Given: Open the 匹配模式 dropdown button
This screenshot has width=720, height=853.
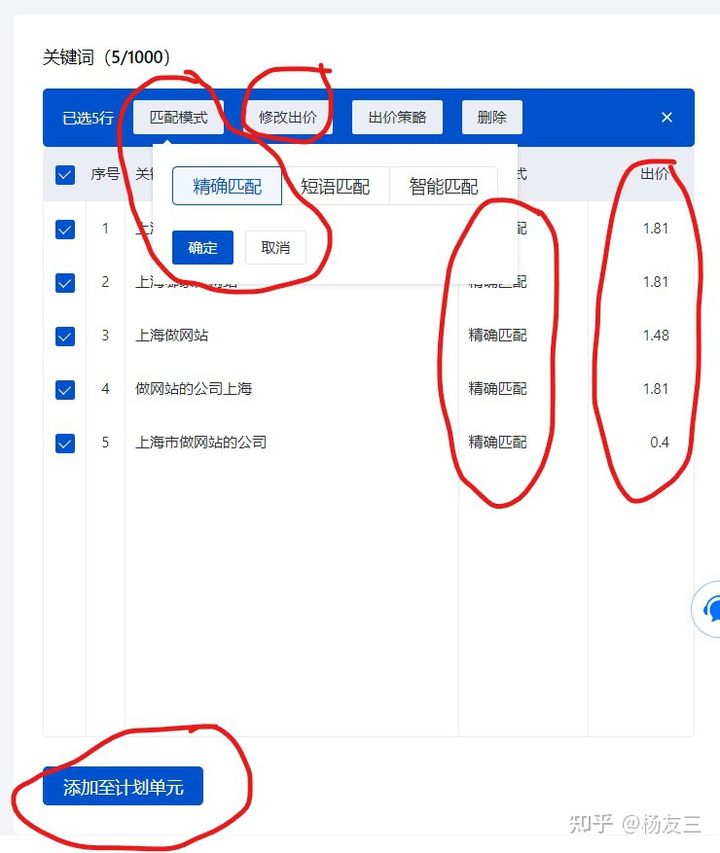Looking at the screenshot, I should pyautogui.click(x=178, y=117).
